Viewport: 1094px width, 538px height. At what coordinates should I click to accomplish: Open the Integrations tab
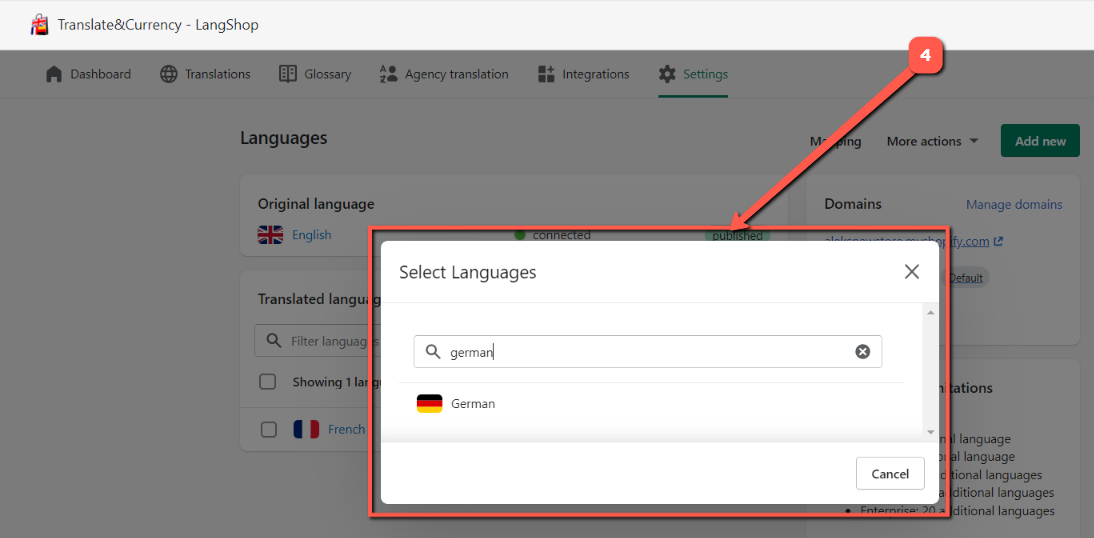pos(583,74)
